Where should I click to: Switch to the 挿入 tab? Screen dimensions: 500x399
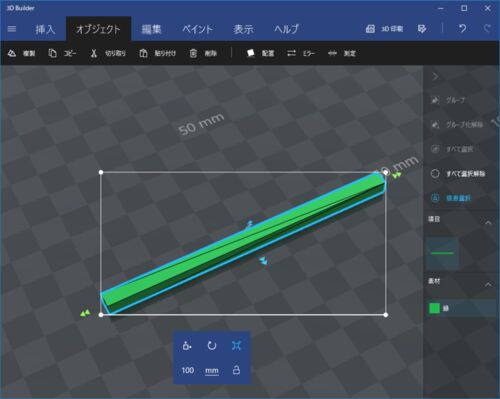pos(45,29)
